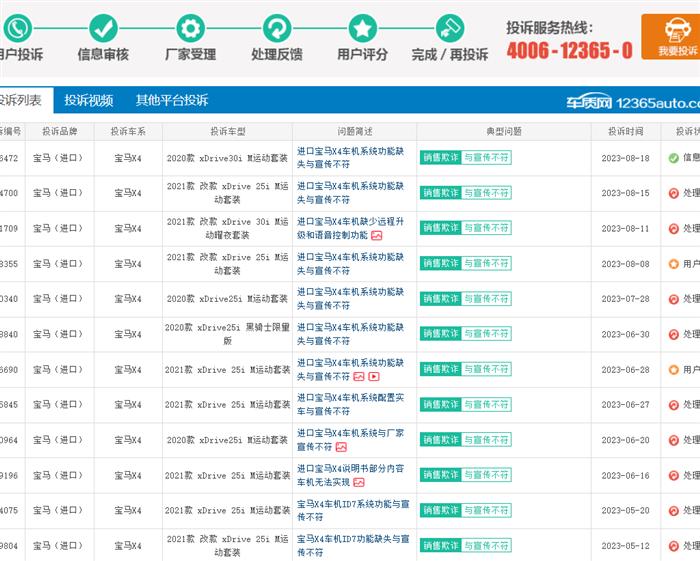Click the date cell 2023-06-27
Viewport: 700px width, 561px height.
625,405
